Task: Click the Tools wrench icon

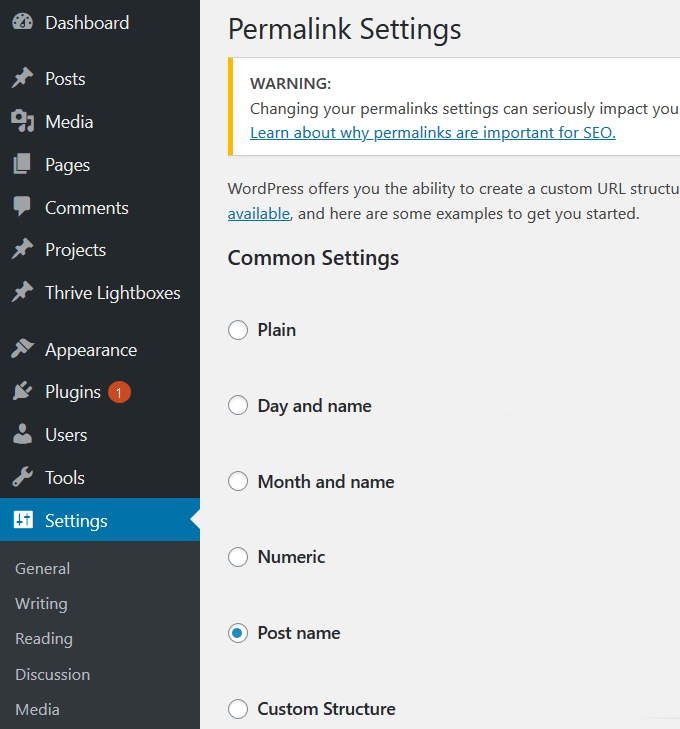Action: pyautogui.click(x=22, y=478)
